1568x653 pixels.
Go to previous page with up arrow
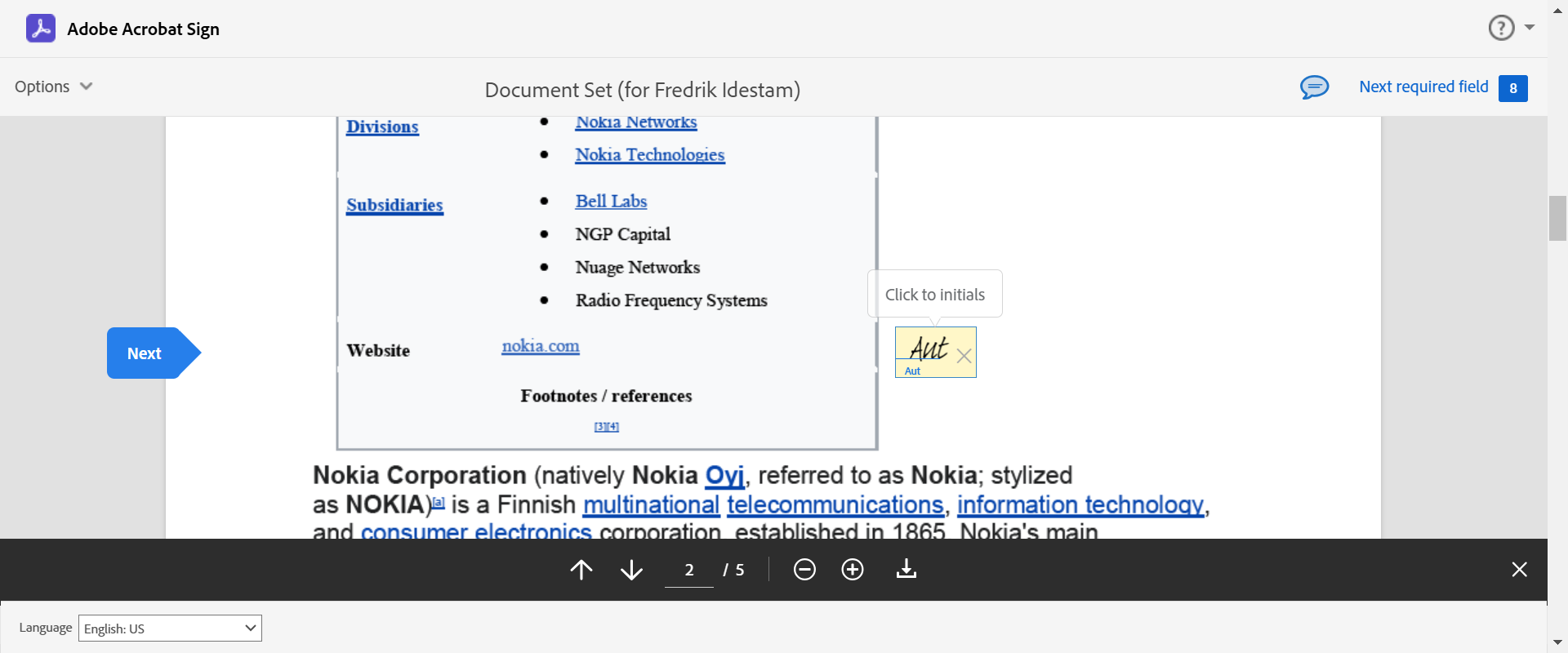[x=581, y=569]
